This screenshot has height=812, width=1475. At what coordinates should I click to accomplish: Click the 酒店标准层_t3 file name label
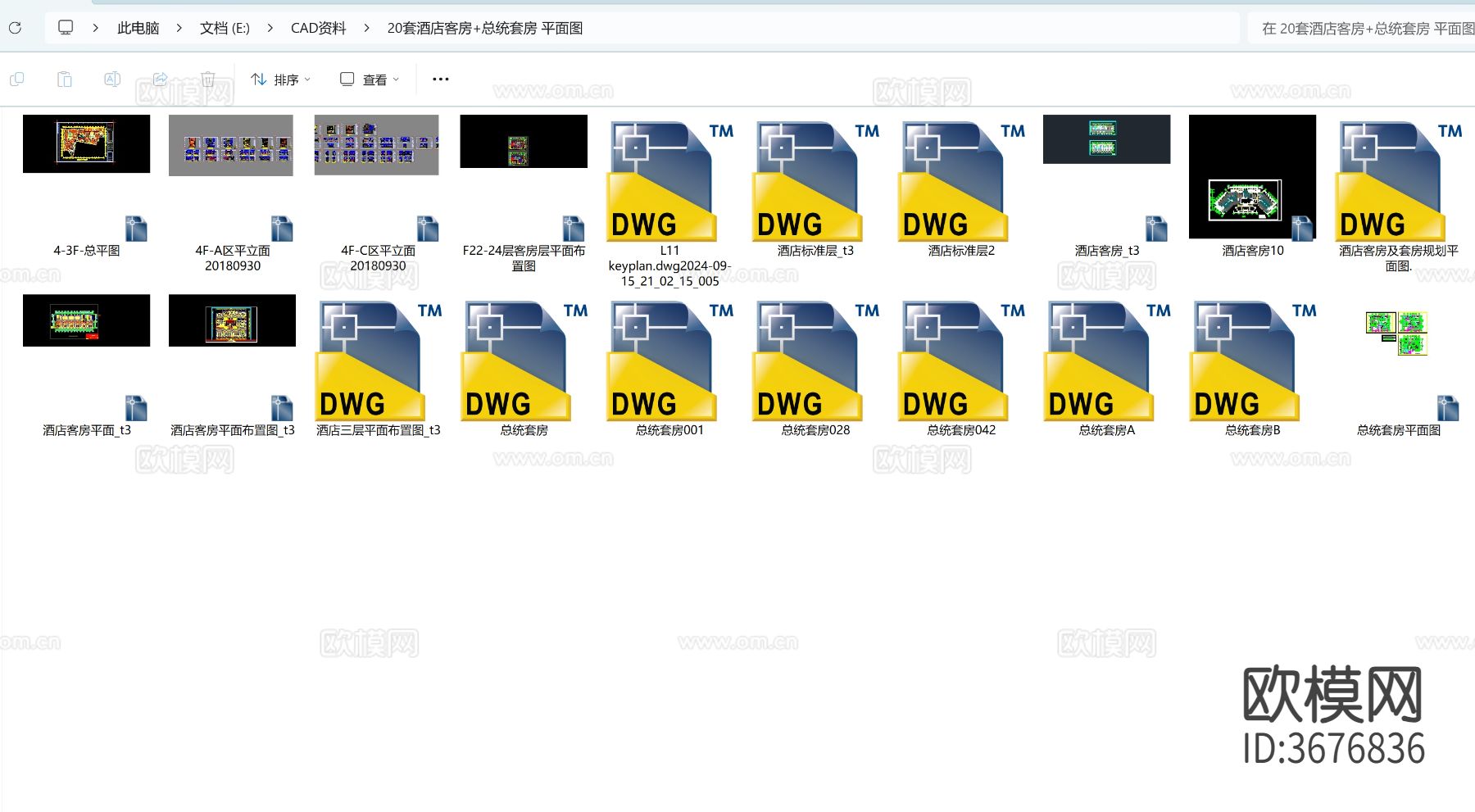pyautogui.click(x=815, y=251)
